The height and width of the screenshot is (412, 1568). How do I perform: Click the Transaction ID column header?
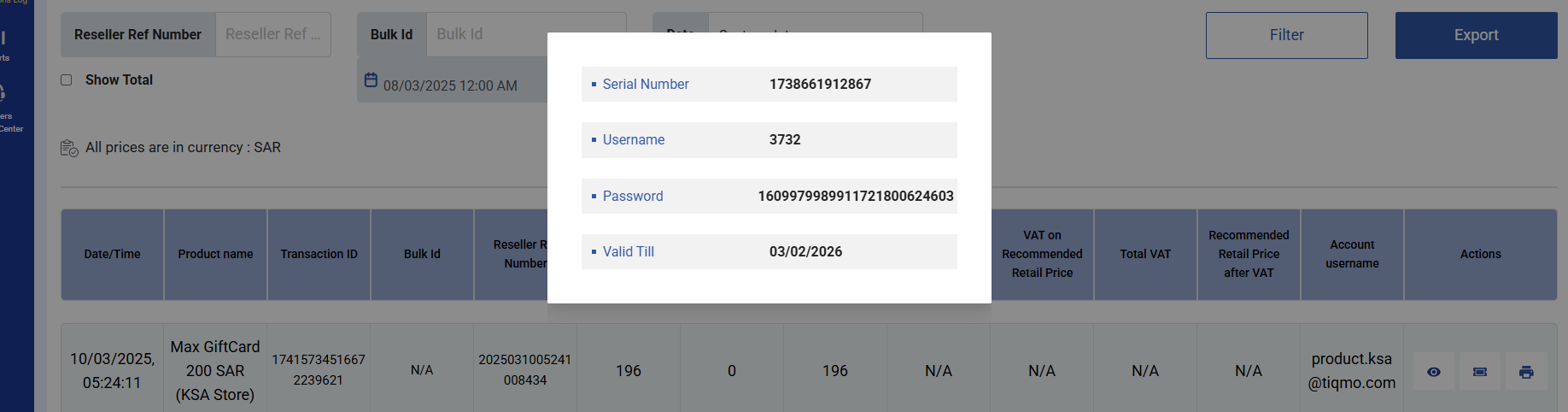pyautogui.click(x=319, y=254)
